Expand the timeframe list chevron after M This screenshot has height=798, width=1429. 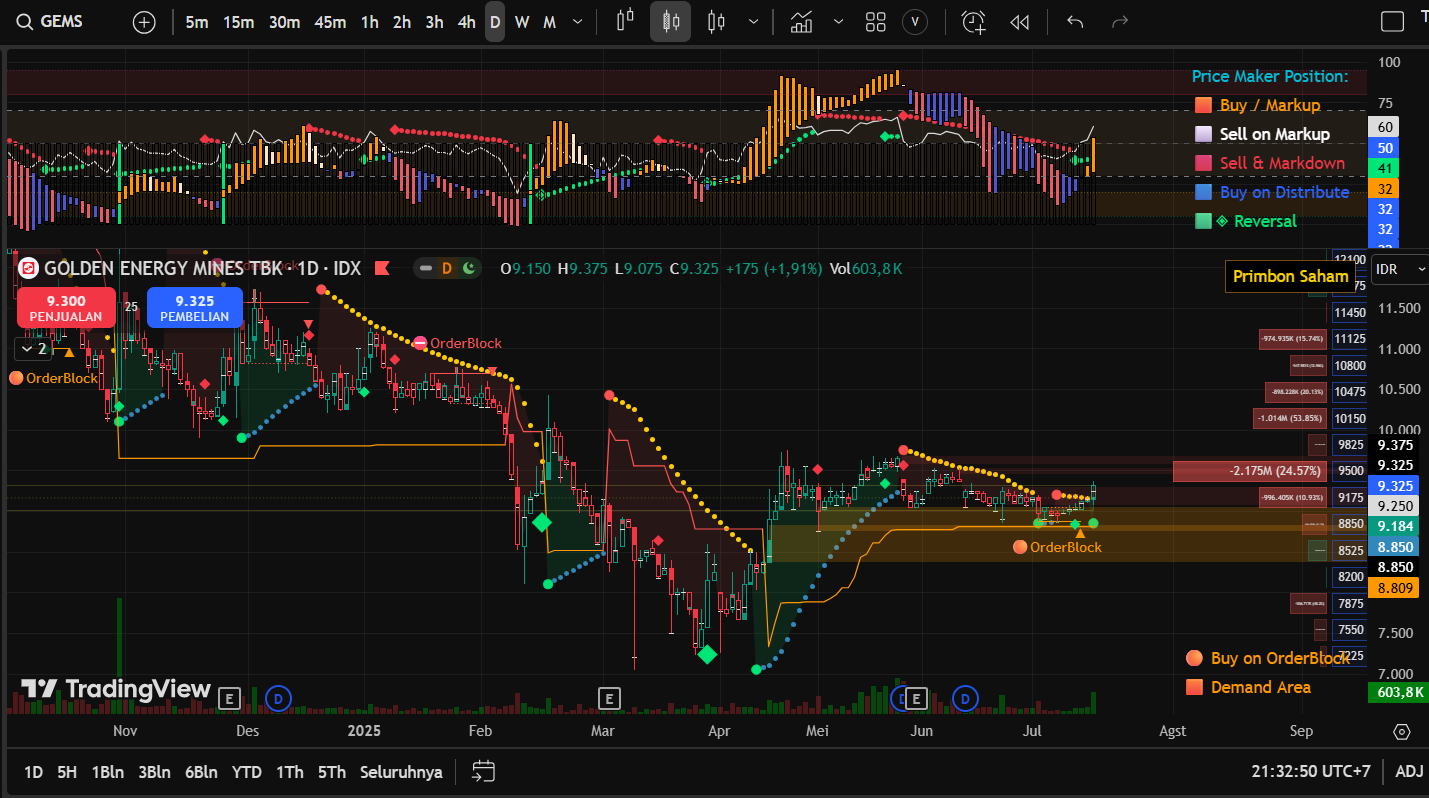coord(576,22)
